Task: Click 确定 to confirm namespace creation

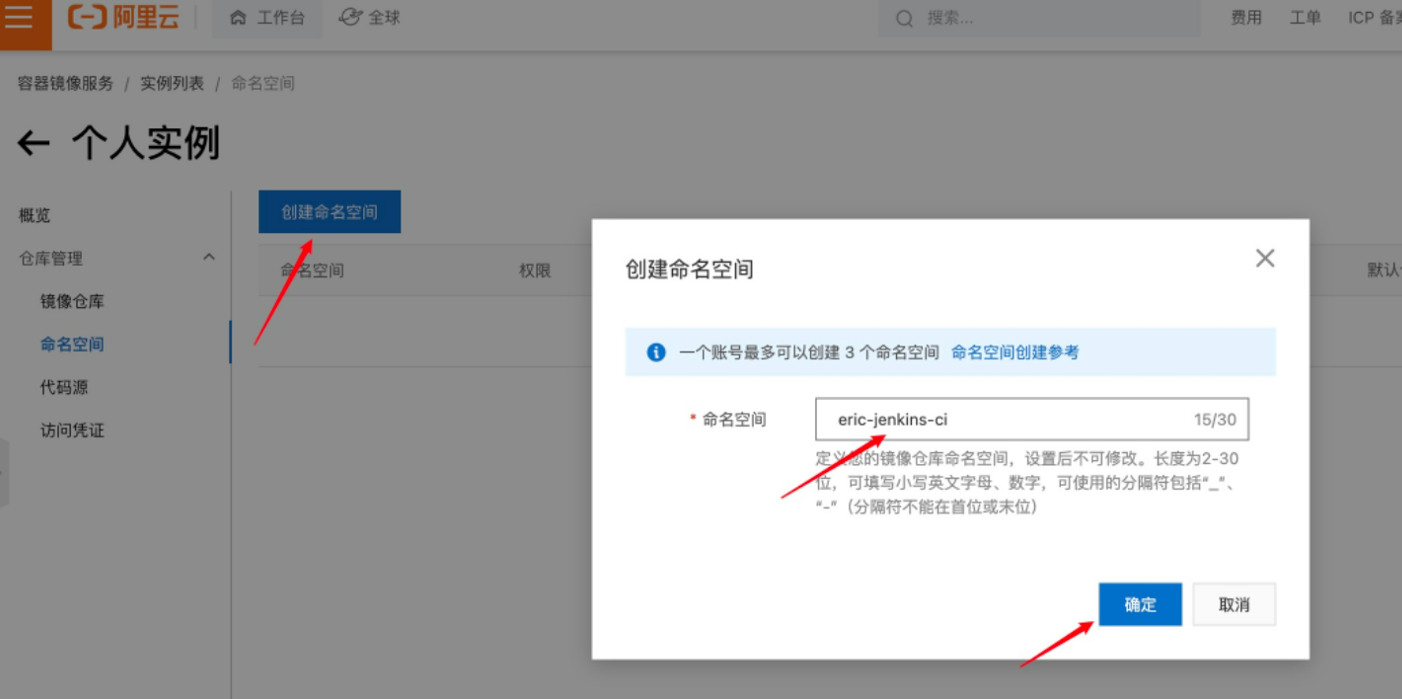Action: [1140, 604]
